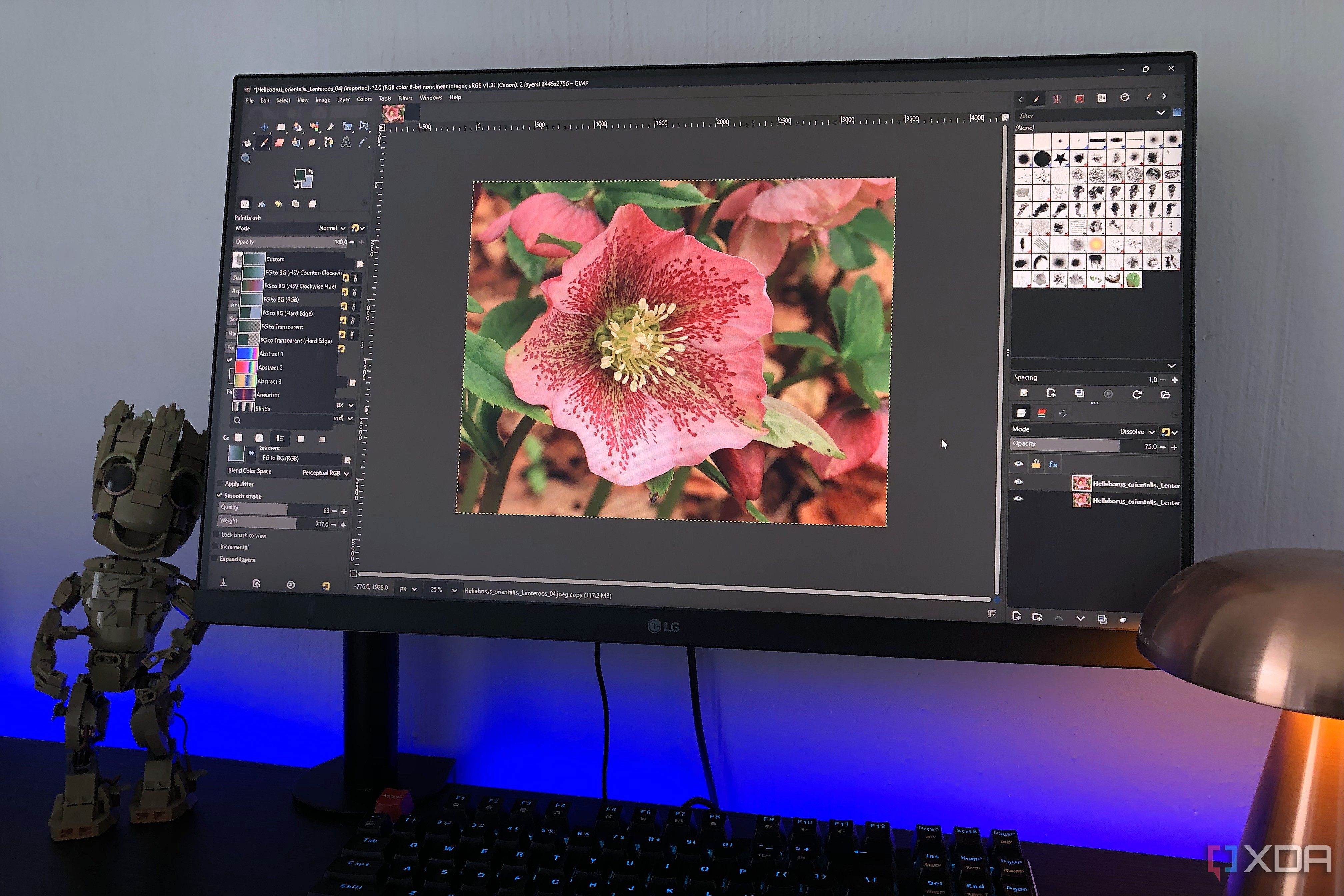
Task: Open the 25% zoom level dropdown
Action: 454,590
